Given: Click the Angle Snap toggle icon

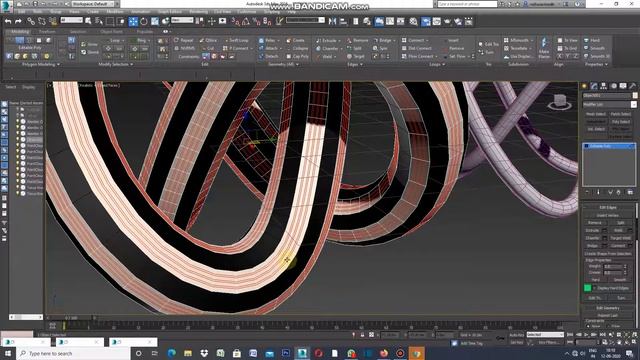Looking at the screenshot, I should click(x=246, y=21).
